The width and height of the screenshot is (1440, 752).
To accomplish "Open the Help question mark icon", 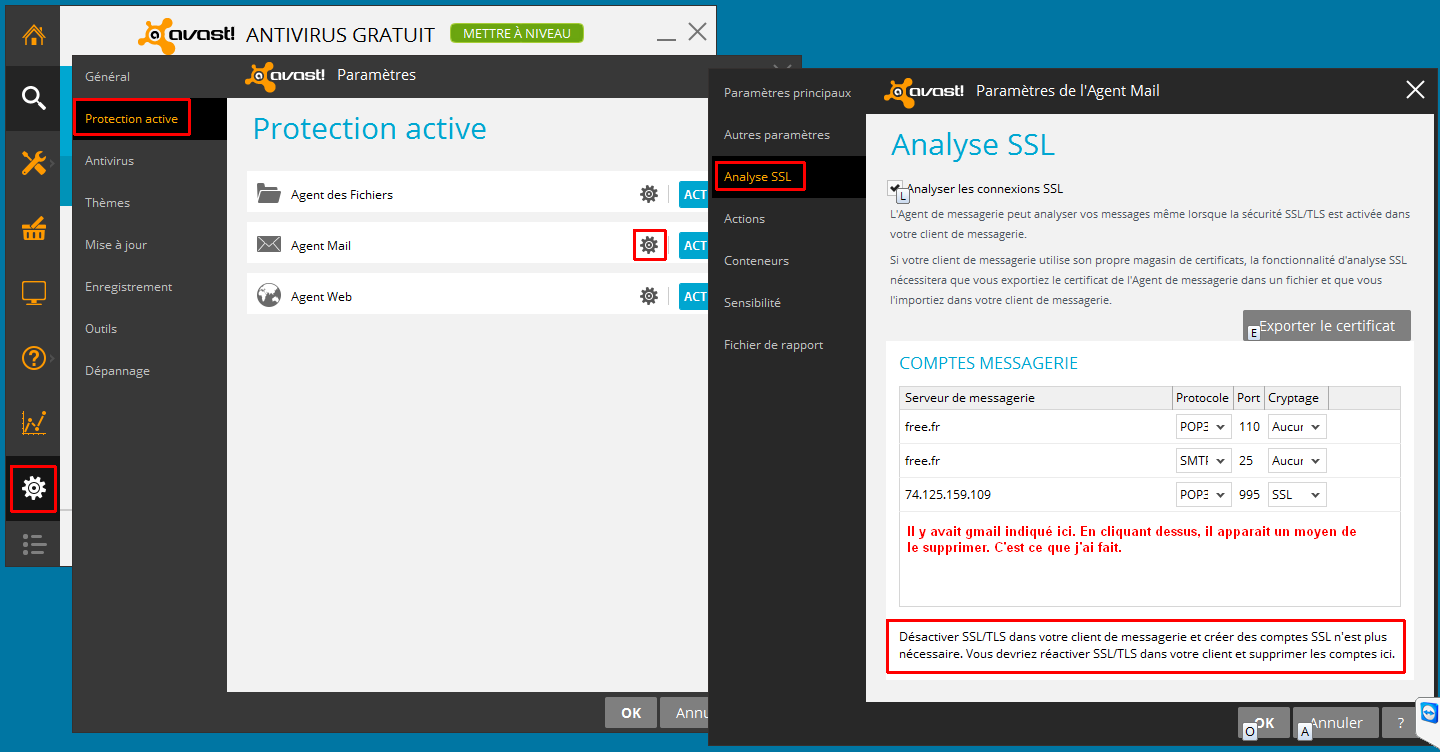I will click(33, 358).
